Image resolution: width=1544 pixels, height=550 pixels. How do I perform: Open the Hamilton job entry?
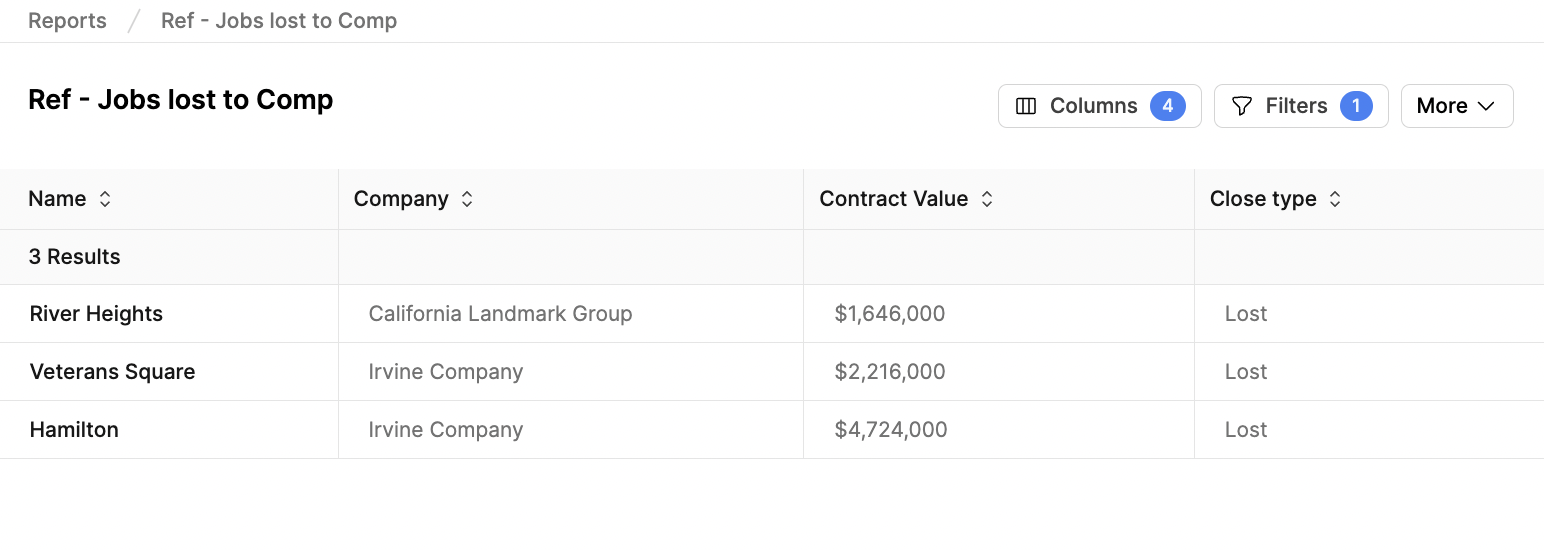74,430
